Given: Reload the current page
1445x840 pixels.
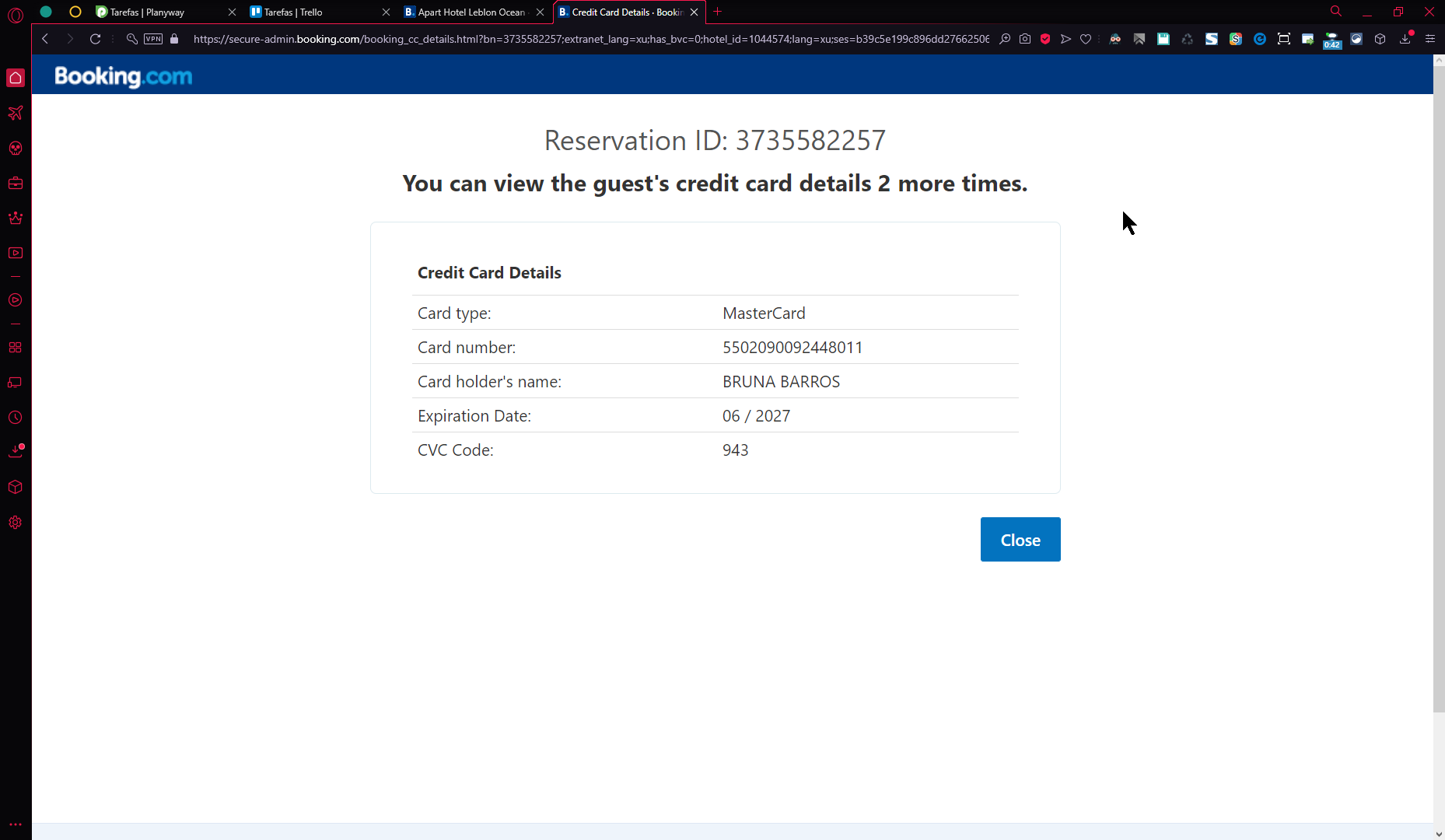Looking at the screenshot, I should pyautogui.click(x=95, y=39).
